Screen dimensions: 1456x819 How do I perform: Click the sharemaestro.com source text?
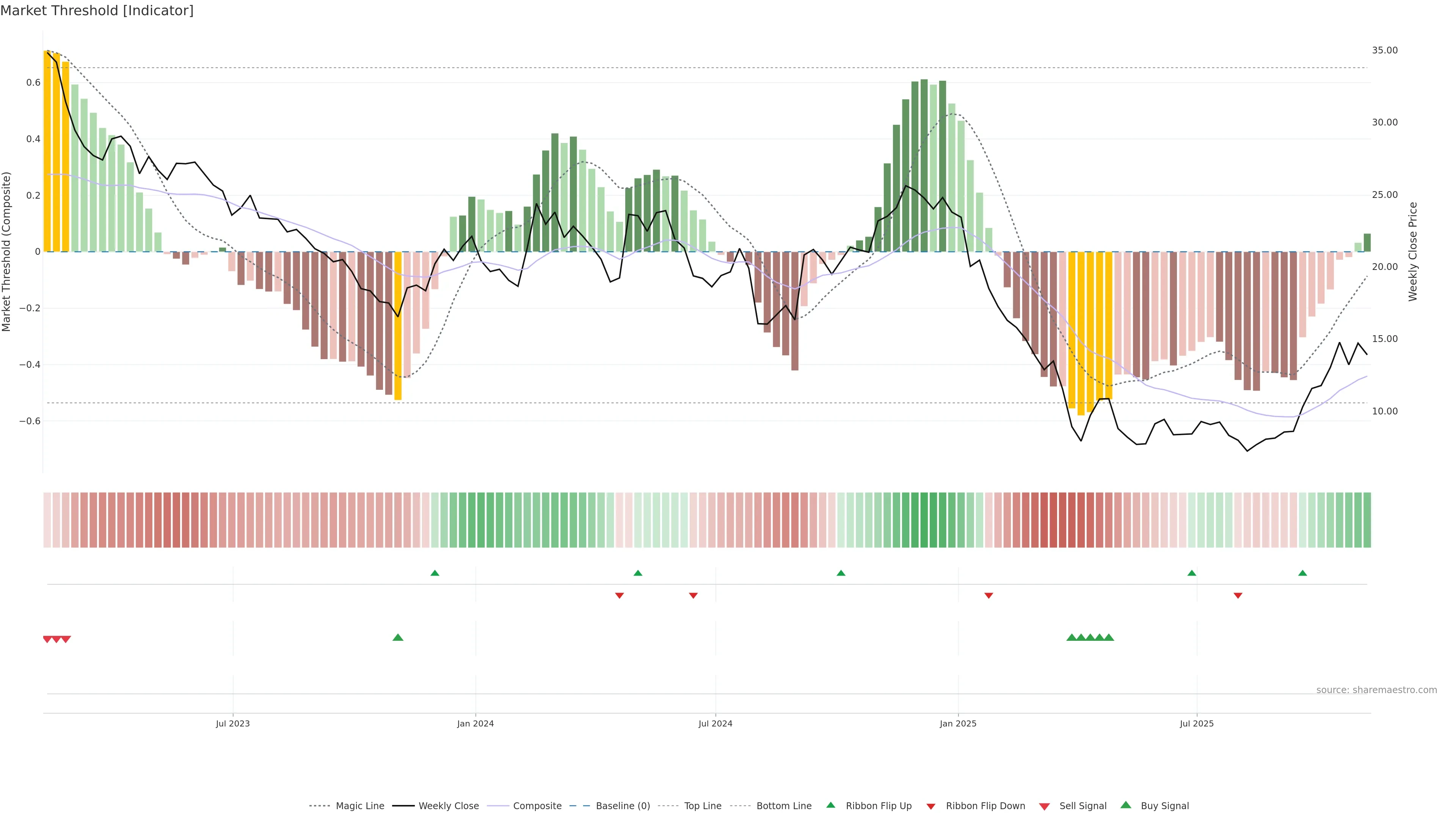click(x=1376, y=690)
